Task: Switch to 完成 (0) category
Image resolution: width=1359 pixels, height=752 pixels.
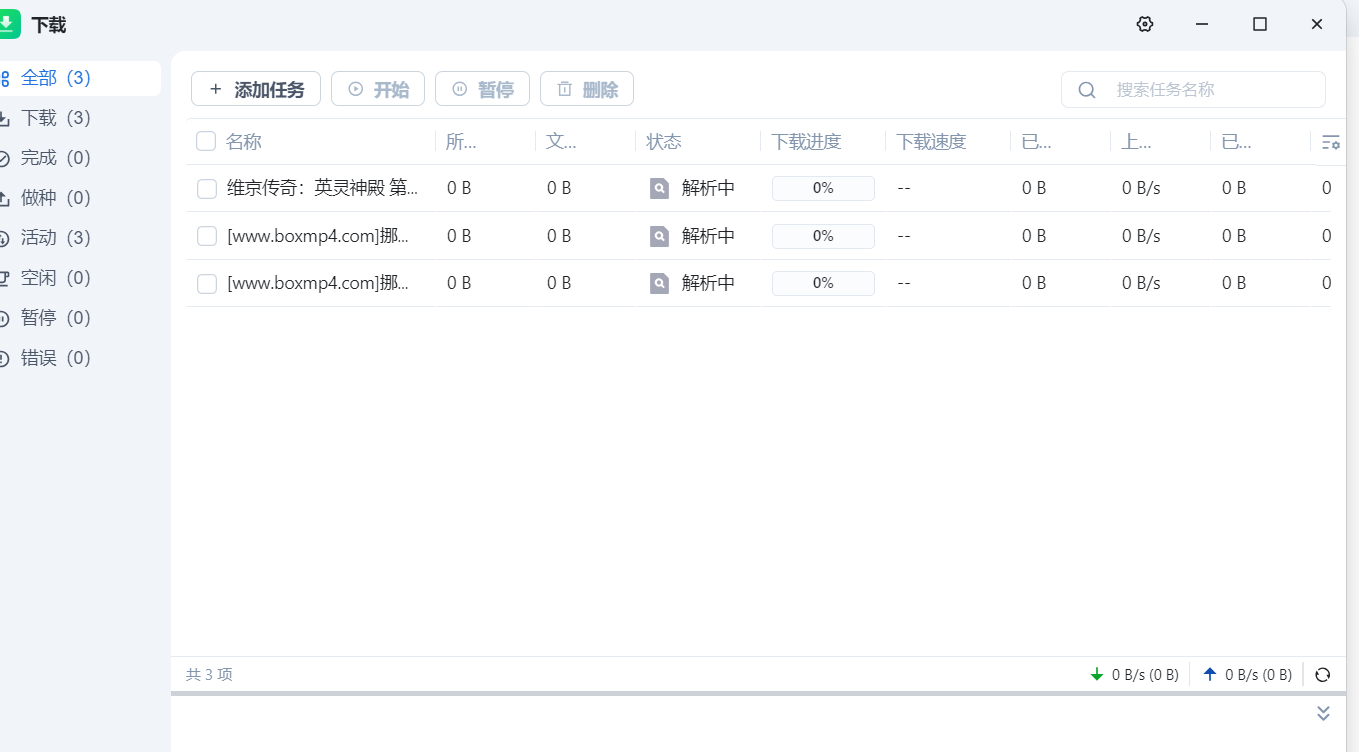Action: (78, 158)
